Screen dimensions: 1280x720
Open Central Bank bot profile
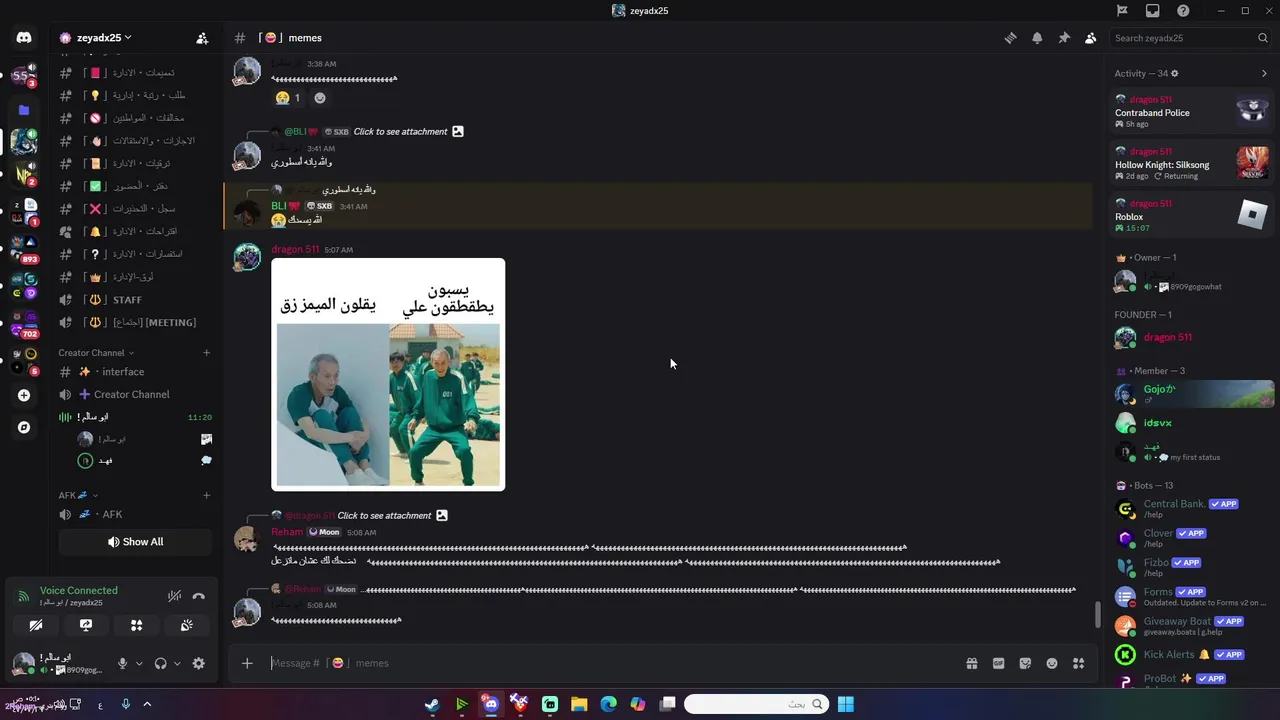pos(1192,508)
